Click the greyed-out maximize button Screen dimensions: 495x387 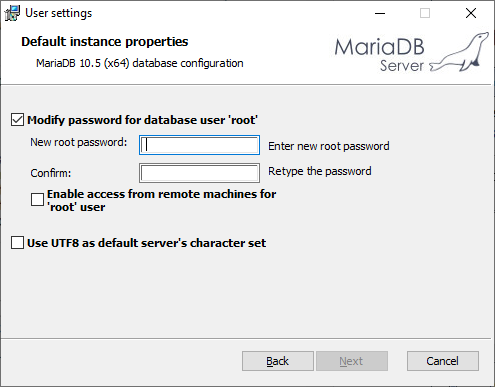(425, 13)
